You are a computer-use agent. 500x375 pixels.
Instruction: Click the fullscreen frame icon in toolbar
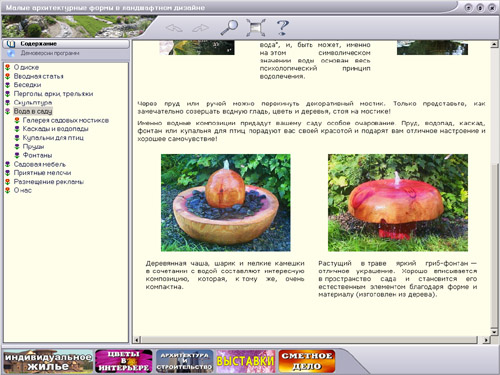(256, 27)
